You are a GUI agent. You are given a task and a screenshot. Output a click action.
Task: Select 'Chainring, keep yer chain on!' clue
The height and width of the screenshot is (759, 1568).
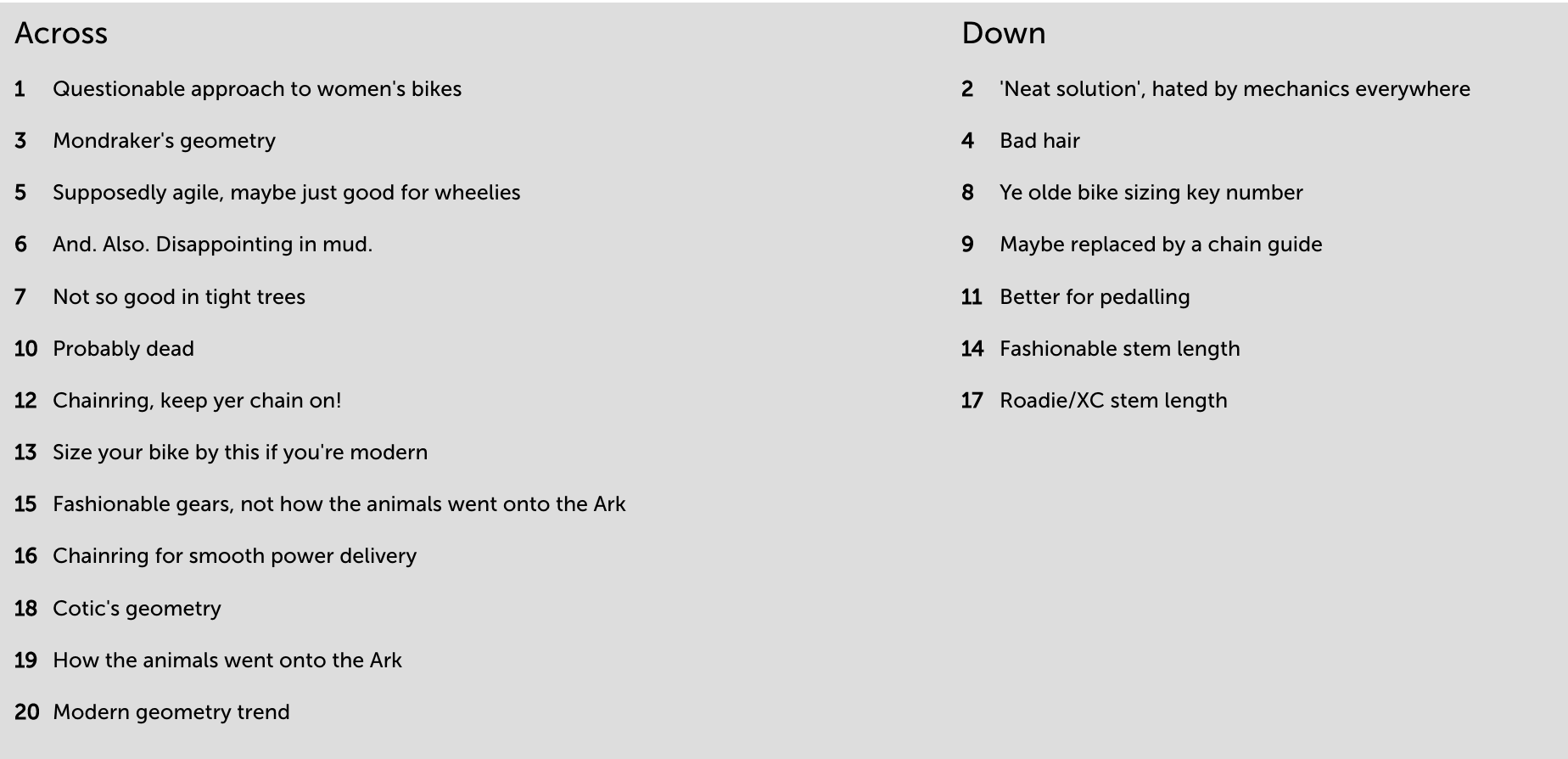[197, 401]
